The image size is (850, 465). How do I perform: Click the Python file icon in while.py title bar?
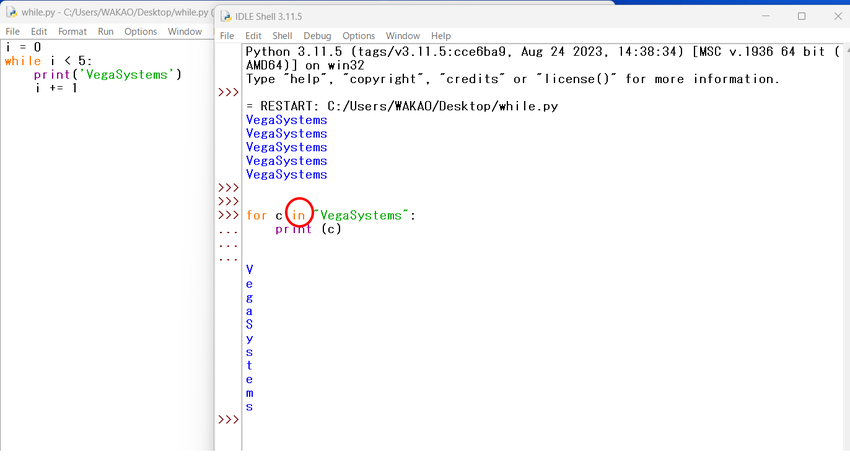tap(11, 12)
